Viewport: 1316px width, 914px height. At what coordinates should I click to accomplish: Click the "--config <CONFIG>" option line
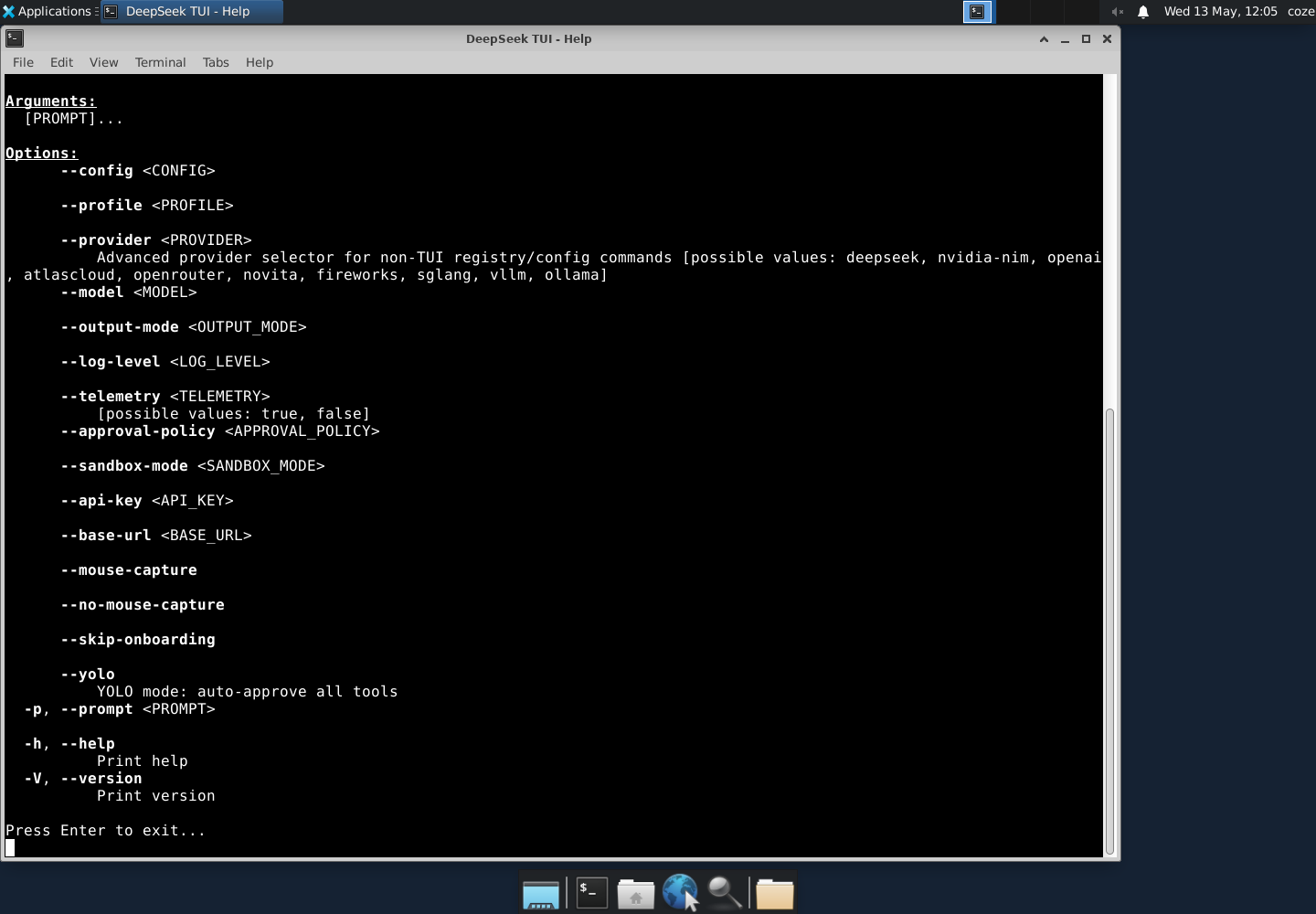click(x=138, y=171)
